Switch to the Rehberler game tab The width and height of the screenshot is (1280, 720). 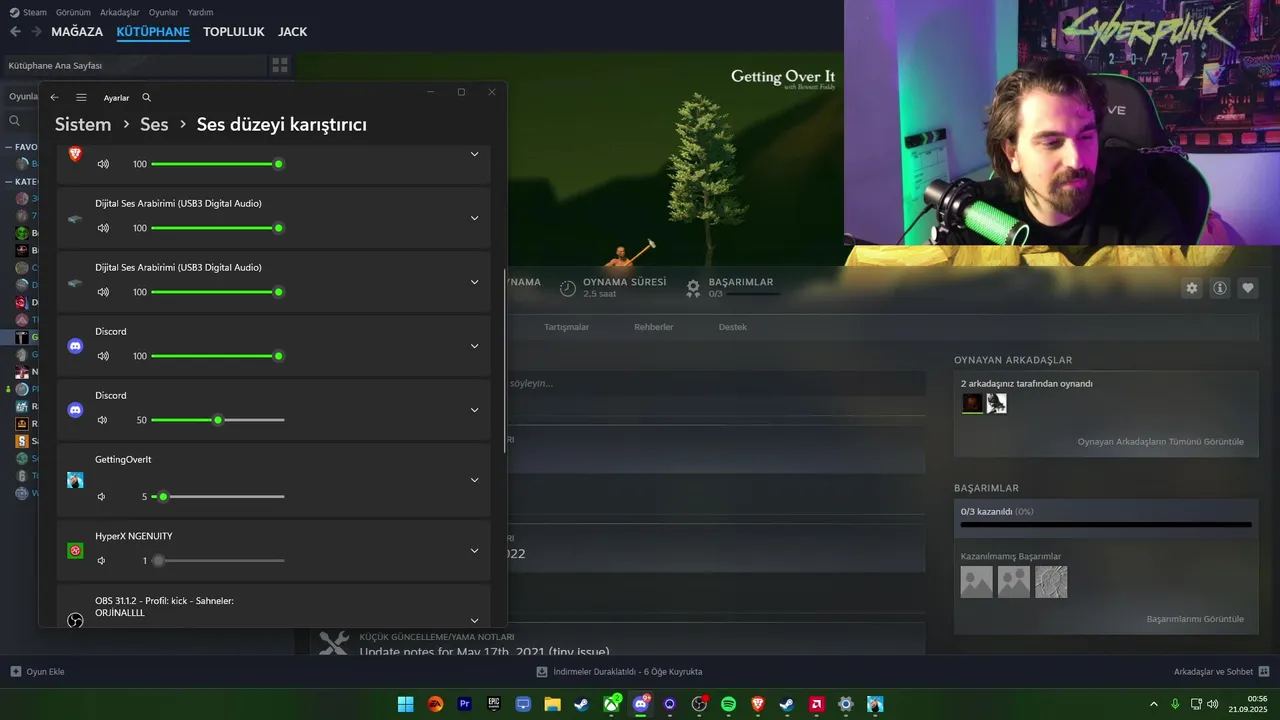tap(654, 327)
